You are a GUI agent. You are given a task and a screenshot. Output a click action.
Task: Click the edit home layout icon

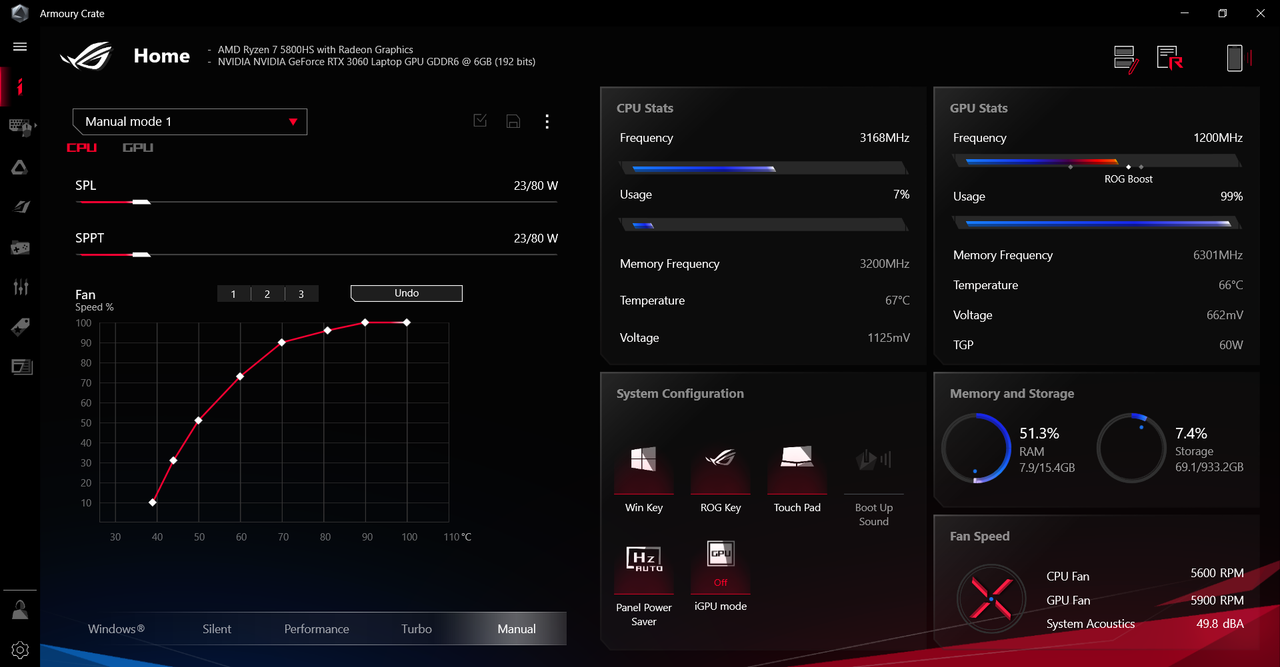tap(1126, 59)
